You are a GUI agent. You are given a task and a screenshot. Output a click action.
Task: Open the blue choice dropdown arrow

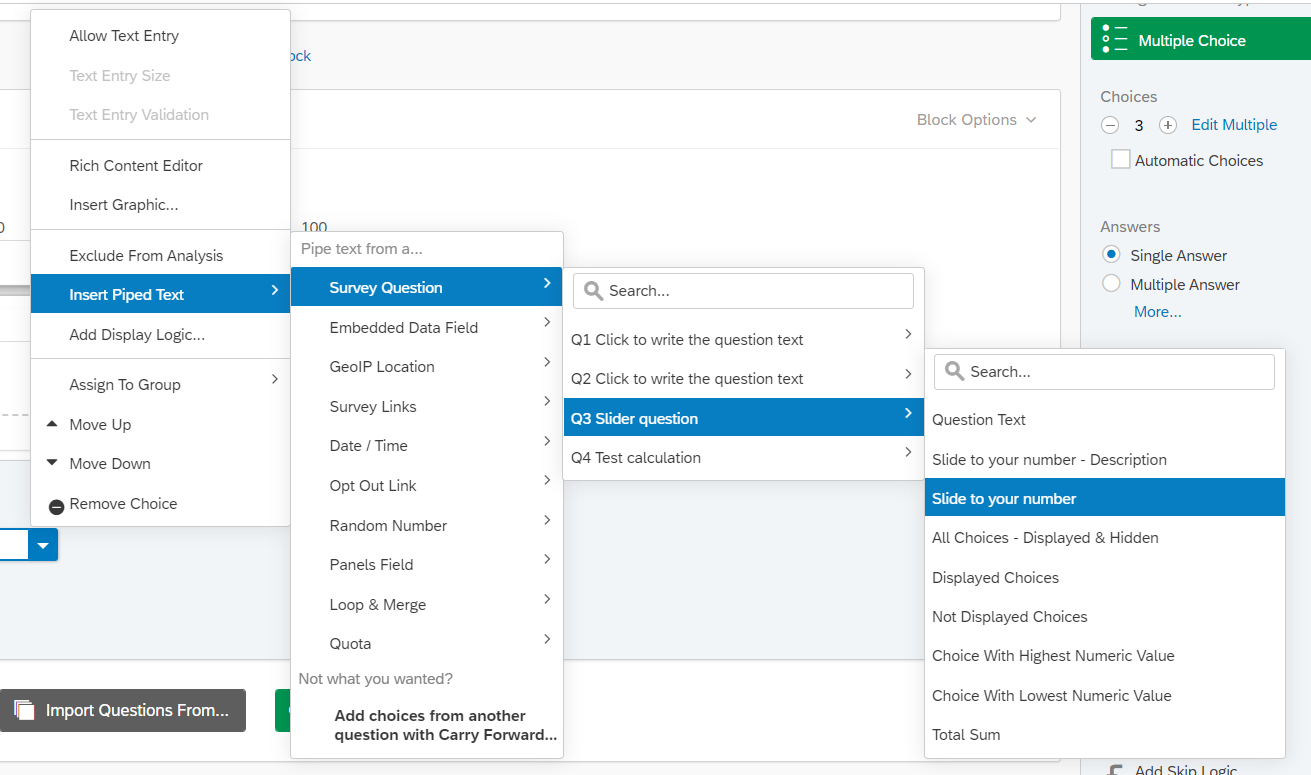(43, 545)
